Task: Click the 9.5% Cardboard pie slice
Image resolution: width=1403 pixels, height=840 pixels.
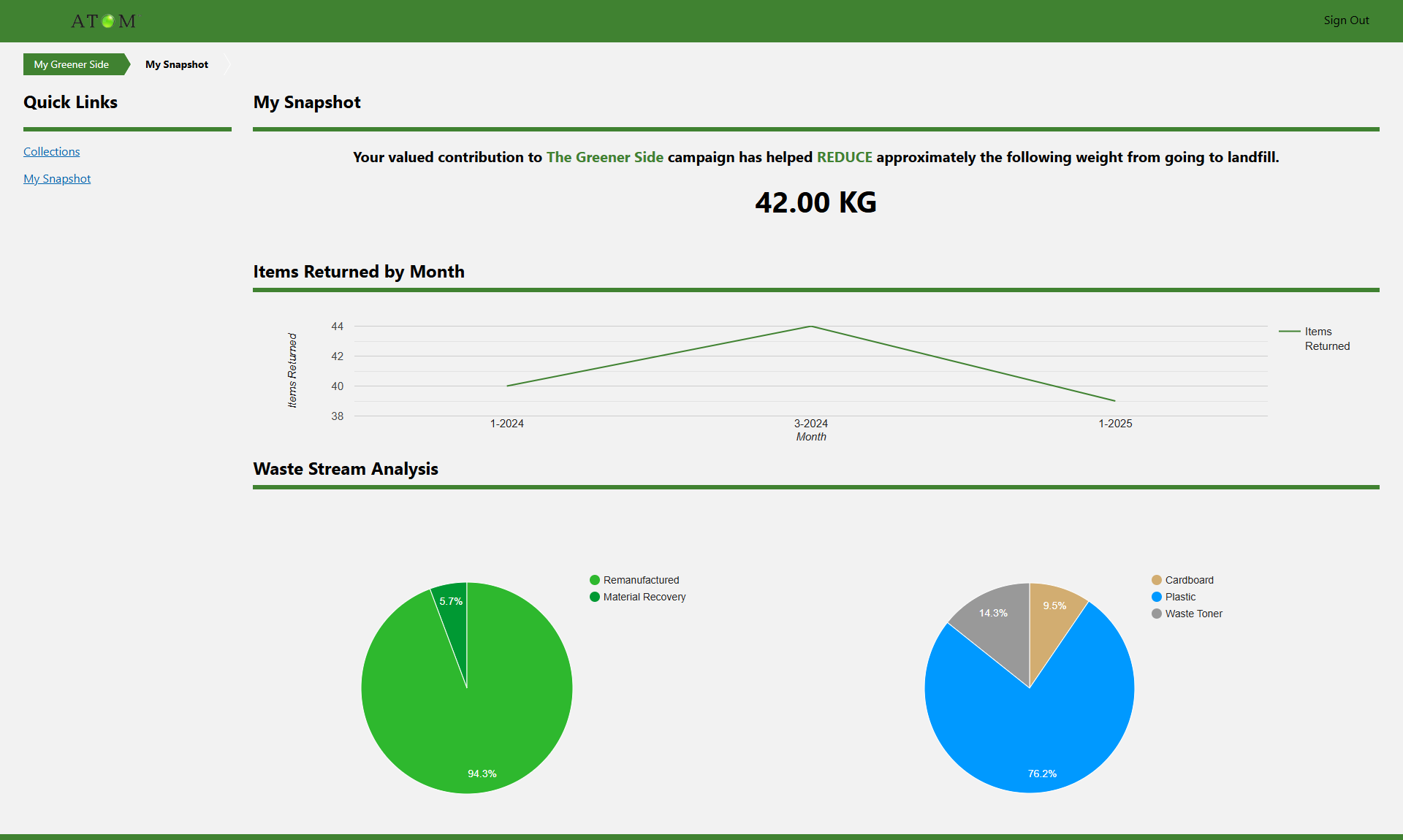Action: pos(1051,621)
